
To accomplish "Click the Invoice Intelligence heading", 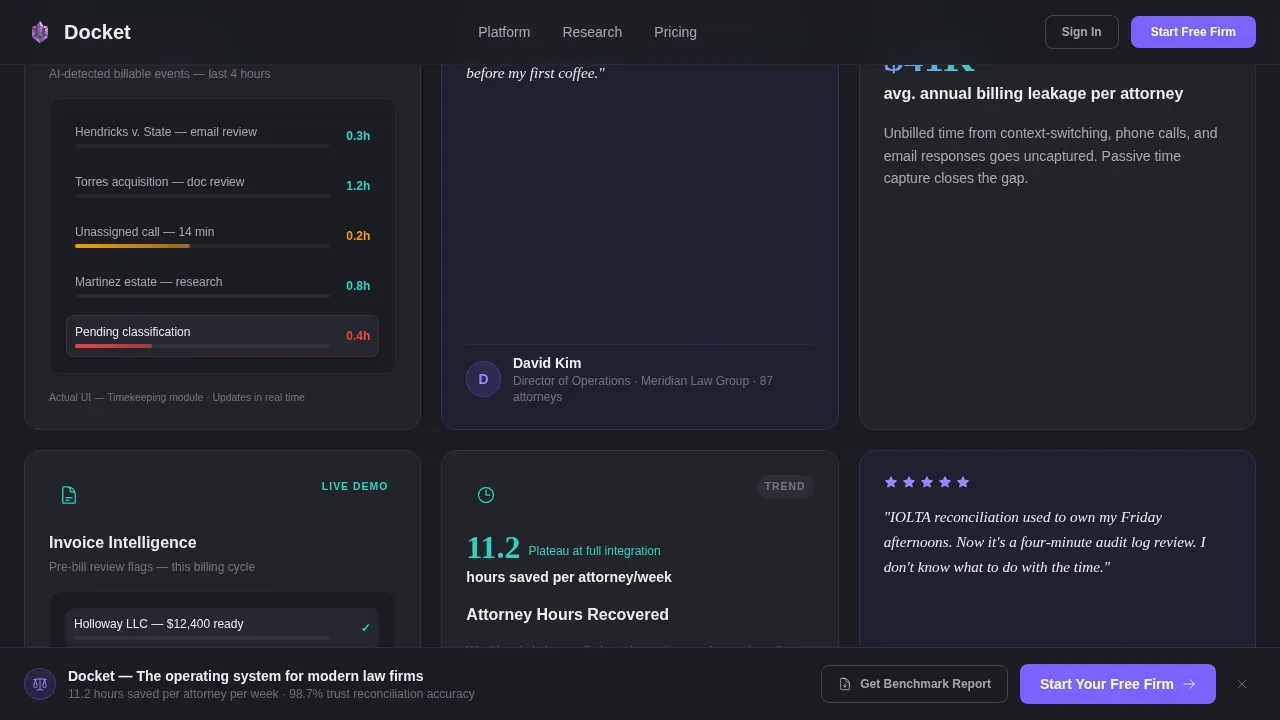I will 123,542.
